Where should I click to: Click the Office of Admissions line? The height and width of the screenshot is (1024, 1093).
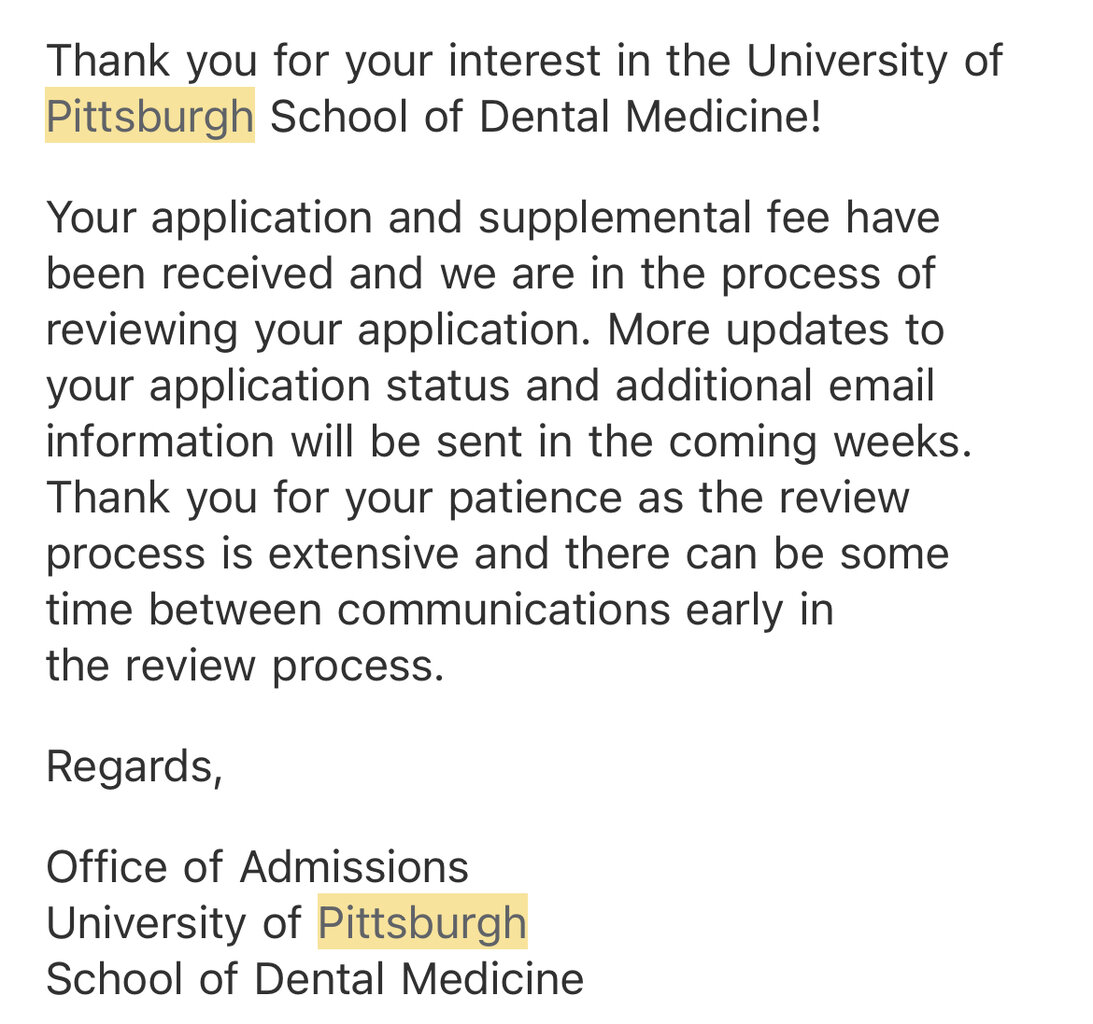point(257,867)
